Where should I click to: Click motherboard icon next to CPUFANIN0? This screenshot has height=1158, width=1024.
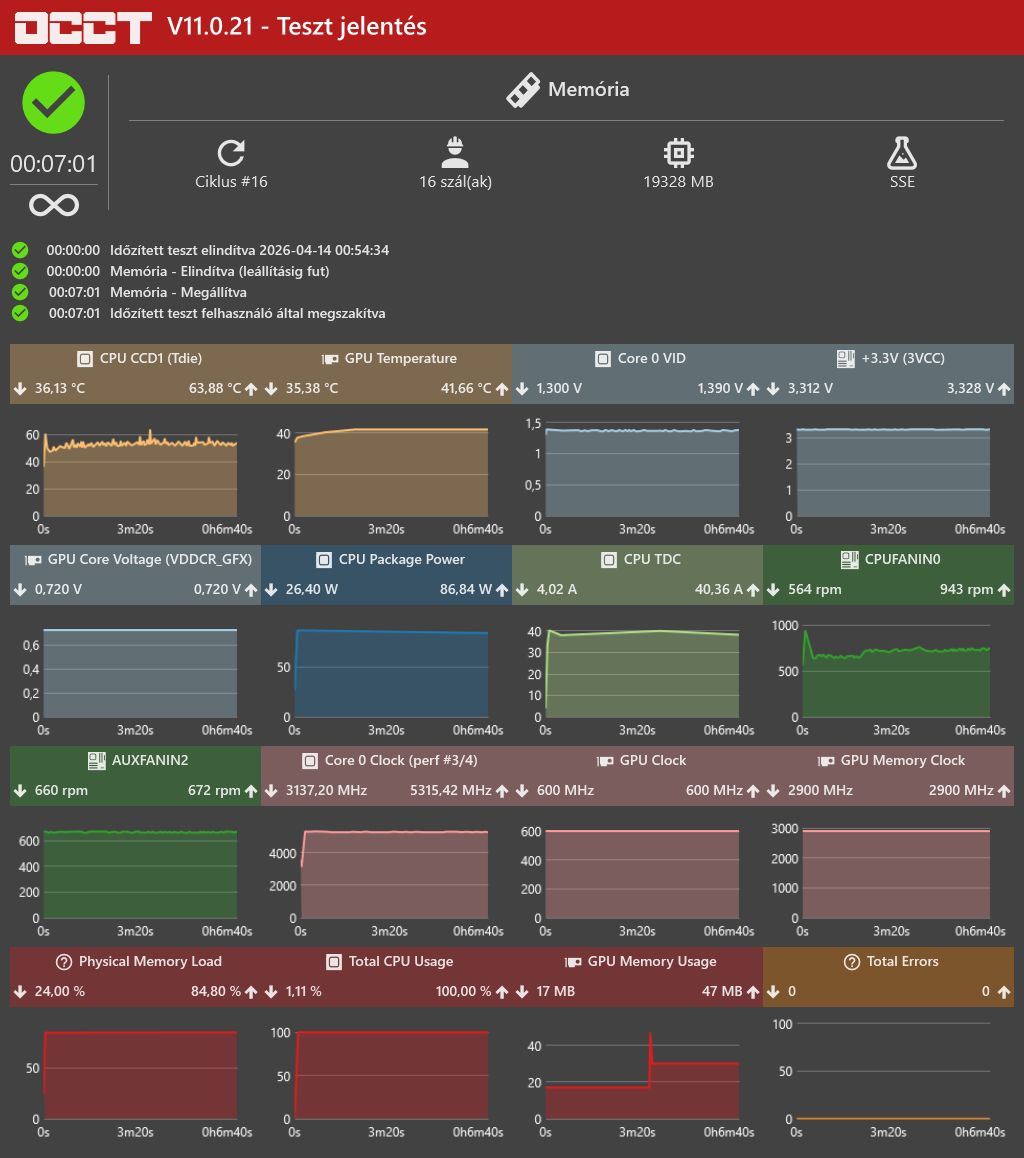849,560
